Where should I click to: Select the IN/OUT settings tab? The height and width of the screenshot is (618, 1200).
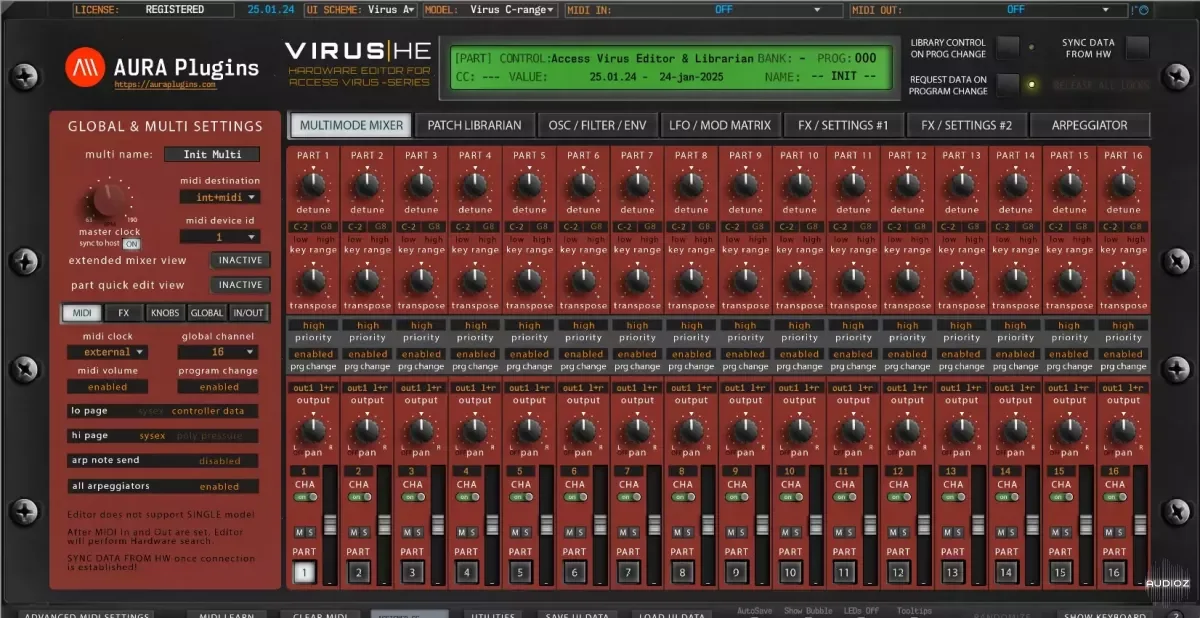coord(248,313)
